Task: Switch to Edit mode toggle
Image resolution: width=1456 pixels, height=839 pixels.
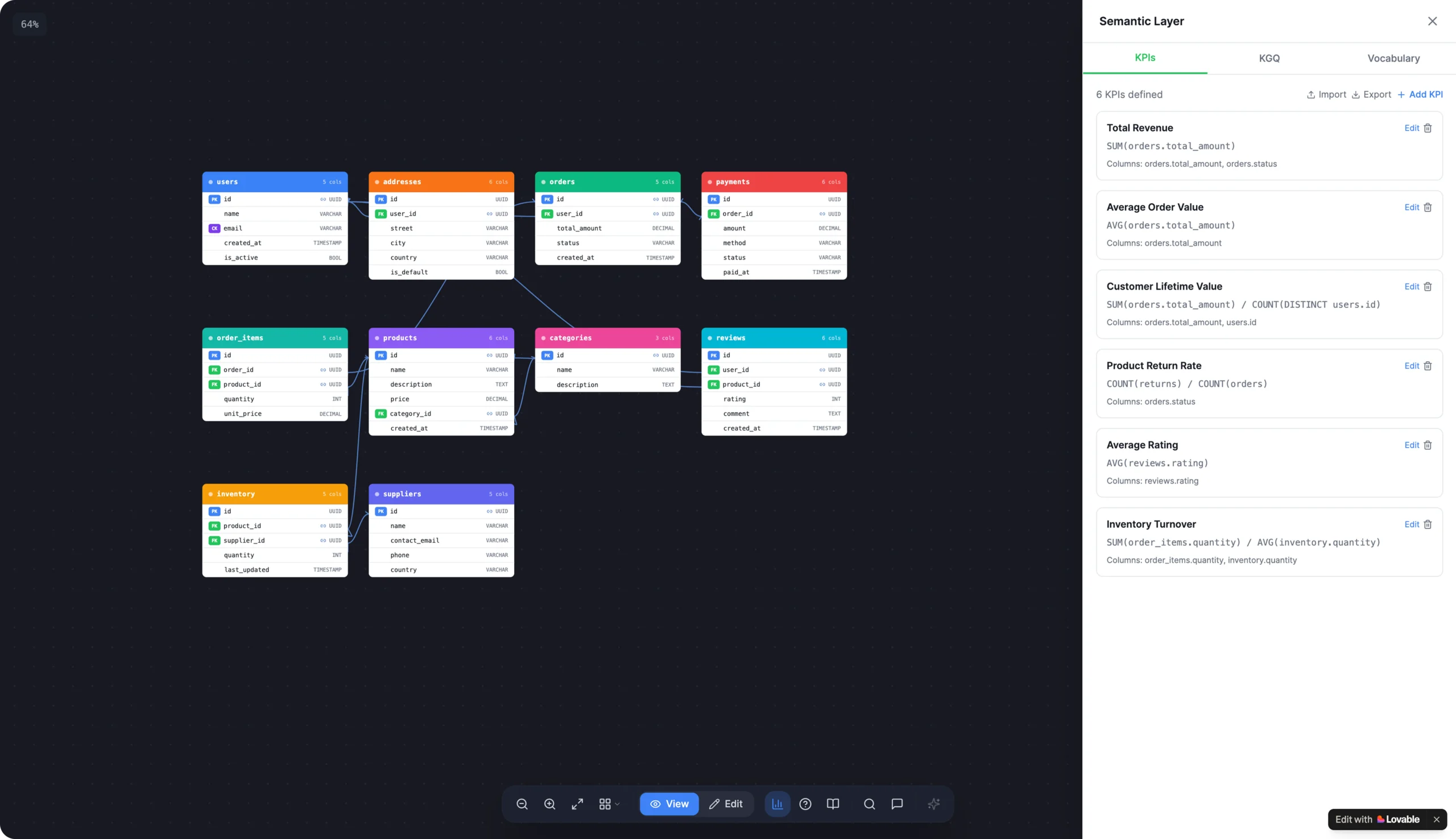Action: 725,804
